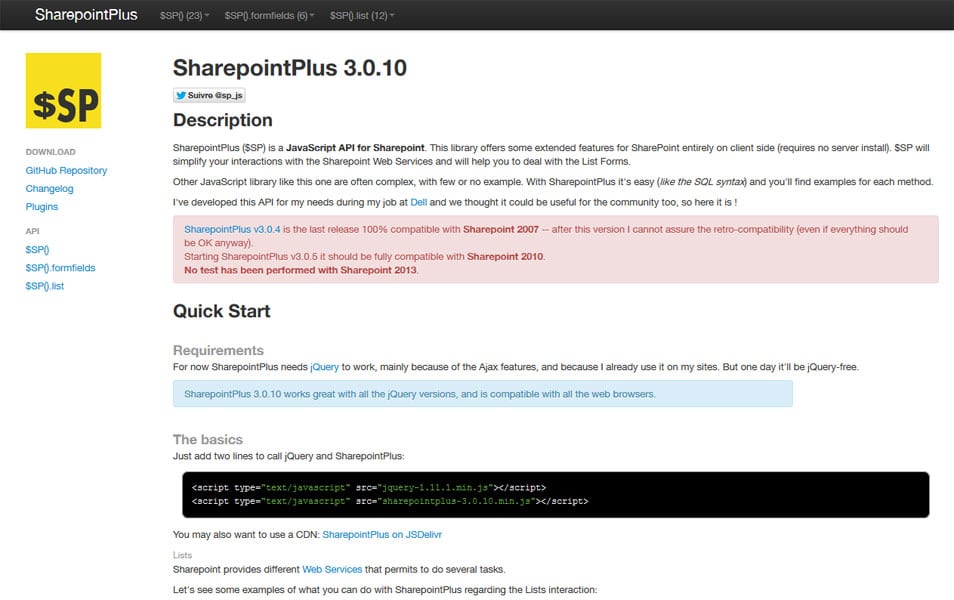Viewport: 954px width, 600px height.
Task: Click the yellow $SP logo image
Action: click(x=63, y=91)
